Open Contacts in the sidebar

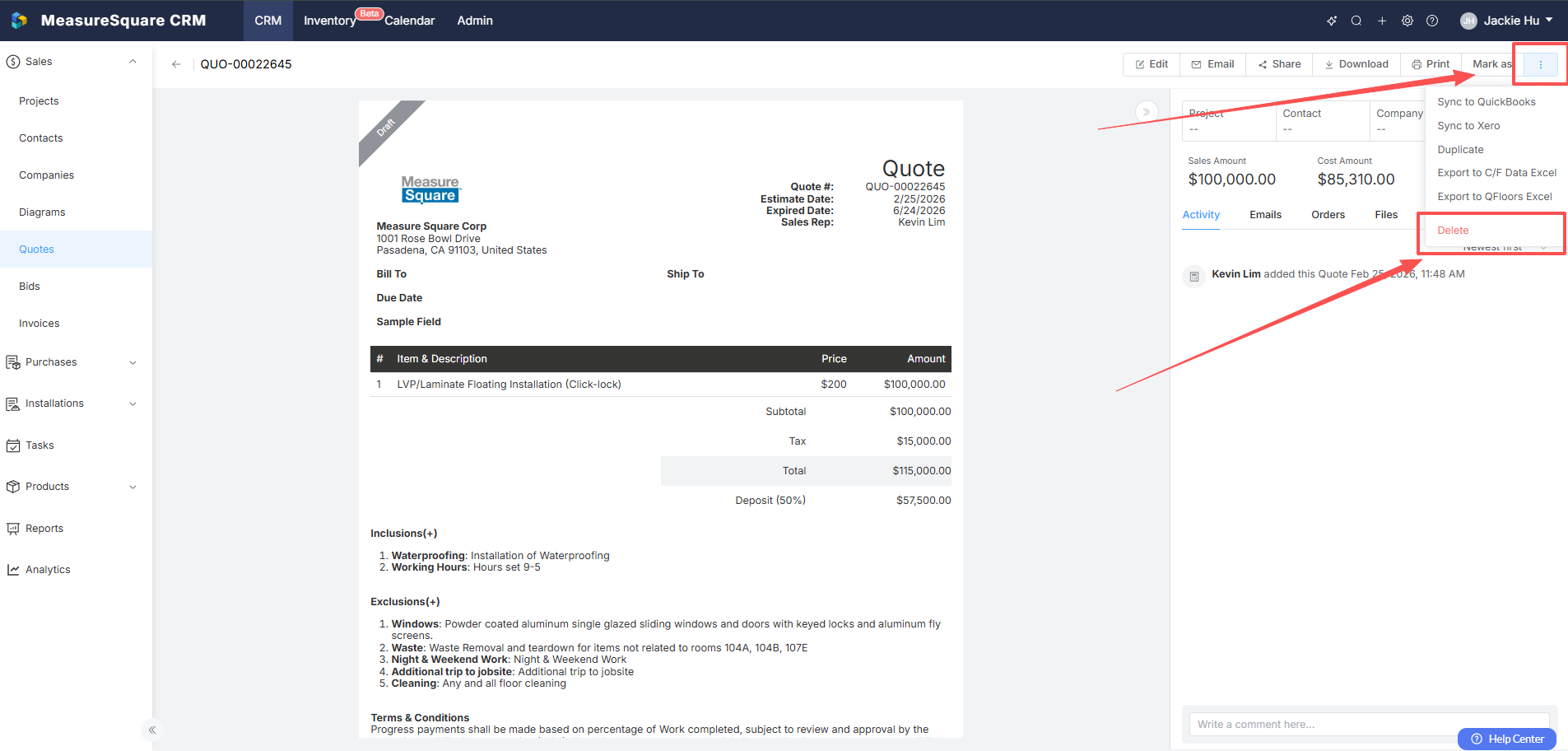point(41,138)
